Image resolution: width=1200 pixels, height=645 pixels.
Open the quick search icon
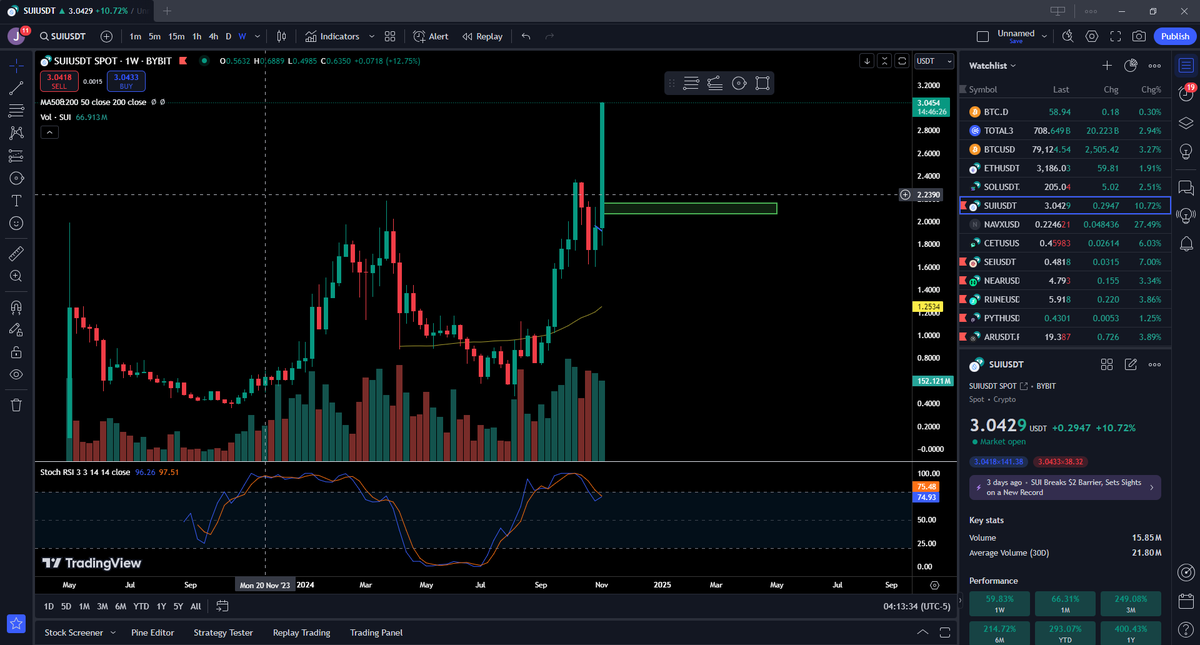tap(1068, 36)
